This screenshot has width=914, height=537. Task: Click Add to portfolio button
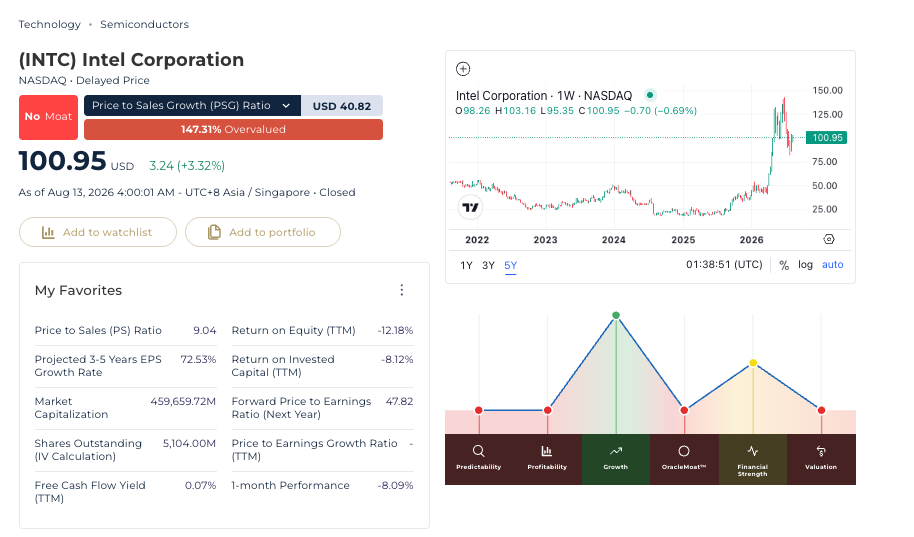click(x=263, y=232)
